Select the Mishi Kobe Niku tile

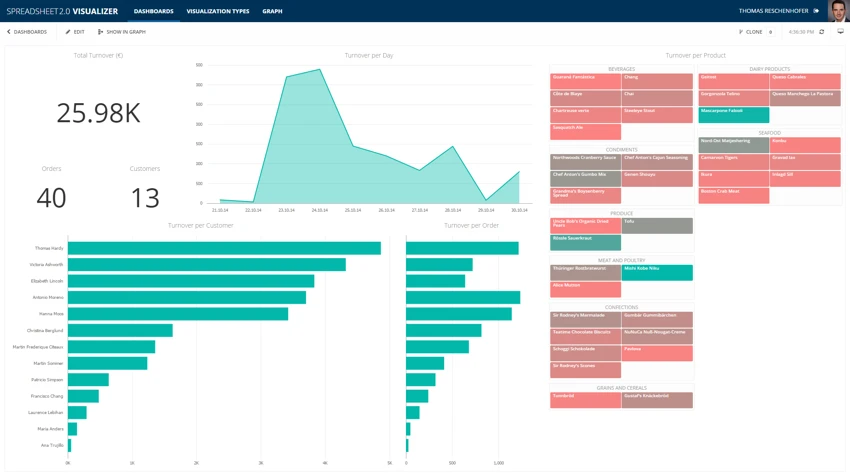pos(657,272)
